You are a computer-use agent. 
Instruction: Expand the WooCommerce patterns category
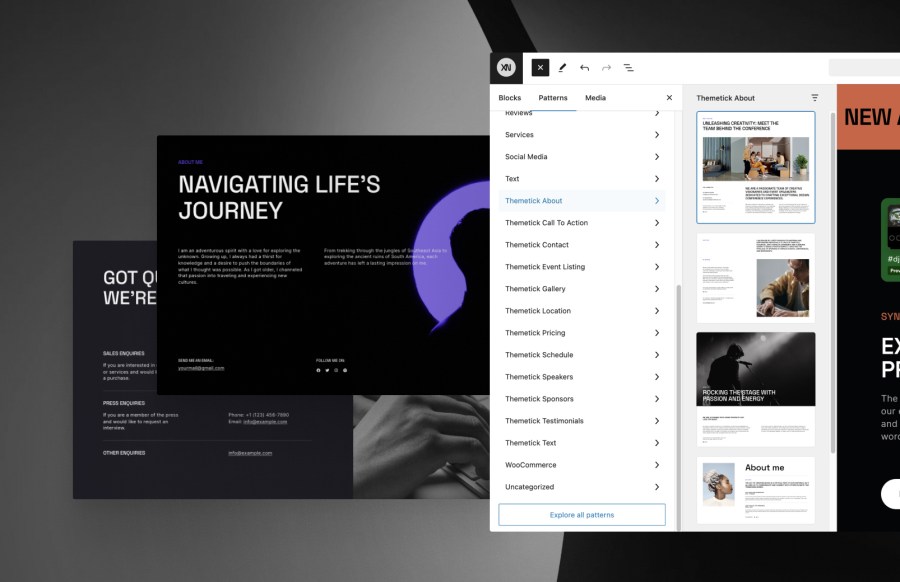pyautogui.click(x=581, y=465)
